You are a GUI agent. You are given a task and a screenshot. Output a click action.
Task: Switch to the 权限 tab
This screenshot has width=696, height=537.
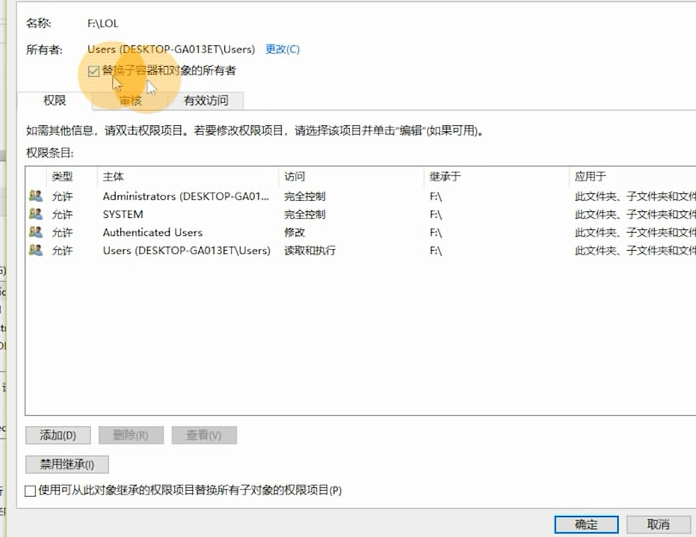pos(54,101)
